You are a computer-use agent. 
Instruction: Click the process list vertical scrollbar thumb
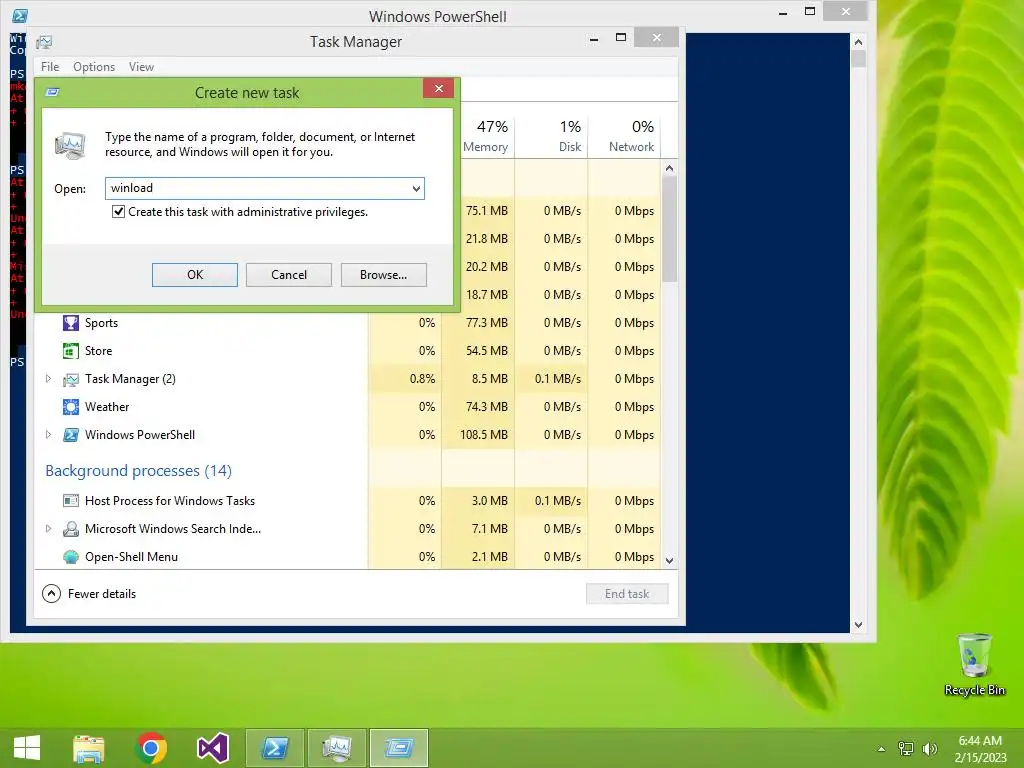coord(669,229)
